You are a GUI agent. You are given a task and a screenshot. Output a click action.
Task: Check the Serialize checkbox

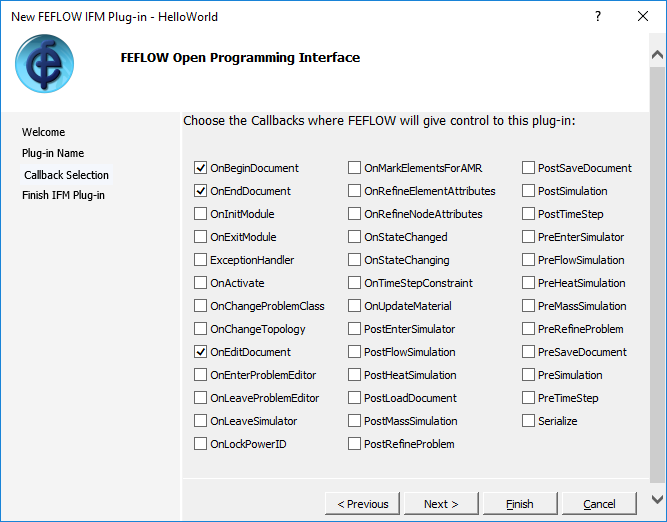[x=528, y=421]
